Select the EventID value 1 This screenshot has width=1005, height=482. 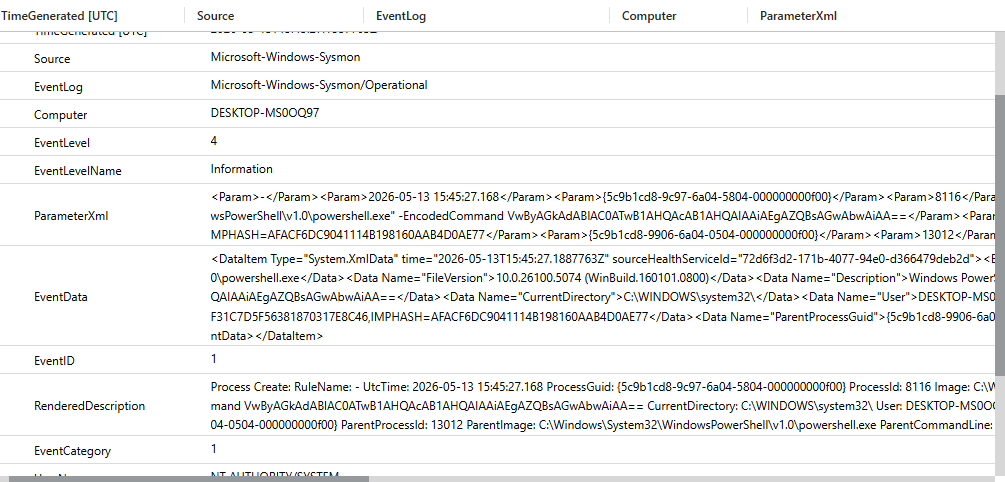tap(213, 359)
